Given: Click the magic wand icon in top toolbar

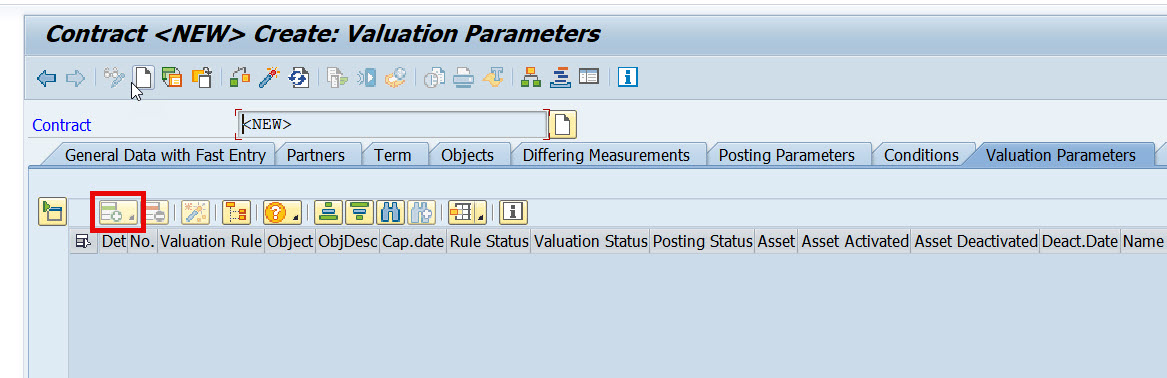Looking at the screenshot, I should click(x=269, y=77).
